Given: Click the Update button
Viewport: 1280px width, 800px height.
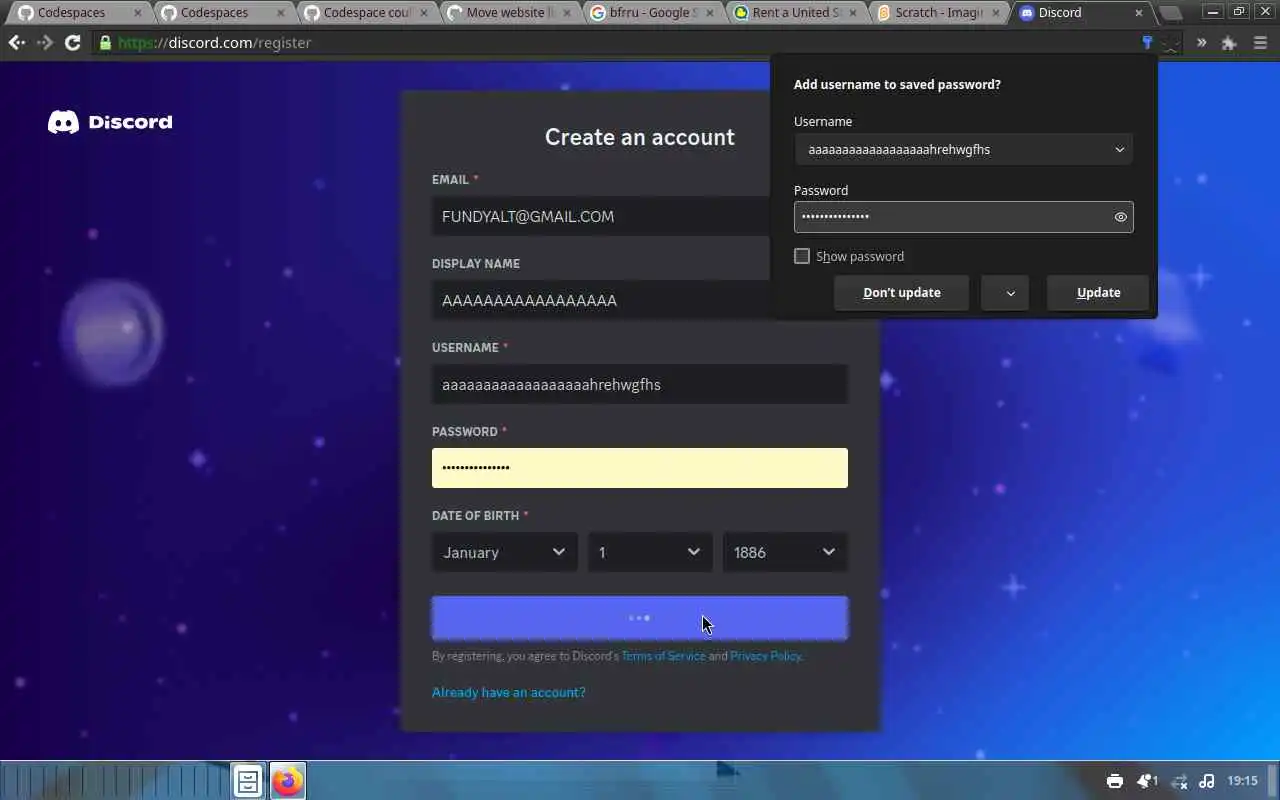Looking at the screenshot, I should pos(1098,293).
